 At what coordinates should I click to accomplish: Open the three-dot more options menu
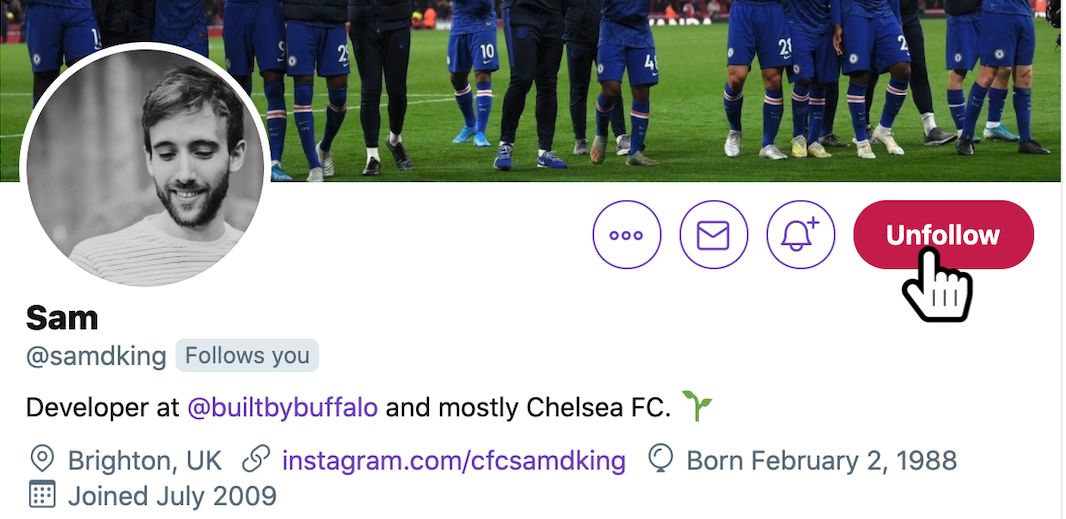click(627, 235)
